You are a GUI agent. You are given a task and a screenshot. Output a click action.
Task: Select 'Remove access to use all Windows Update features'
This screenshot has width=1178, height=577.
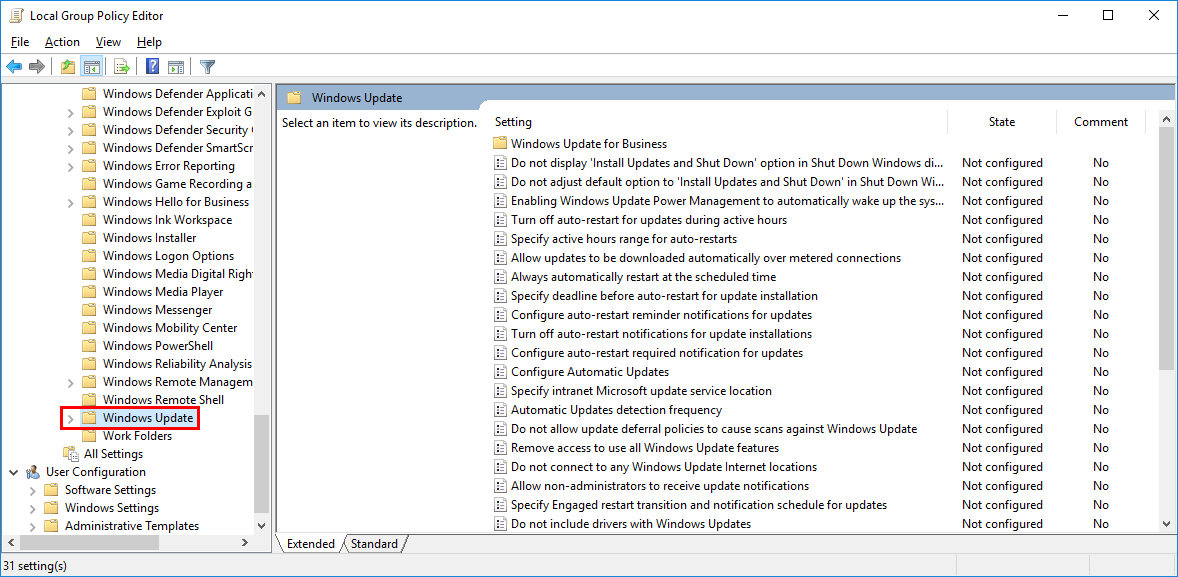pos(645,448)
